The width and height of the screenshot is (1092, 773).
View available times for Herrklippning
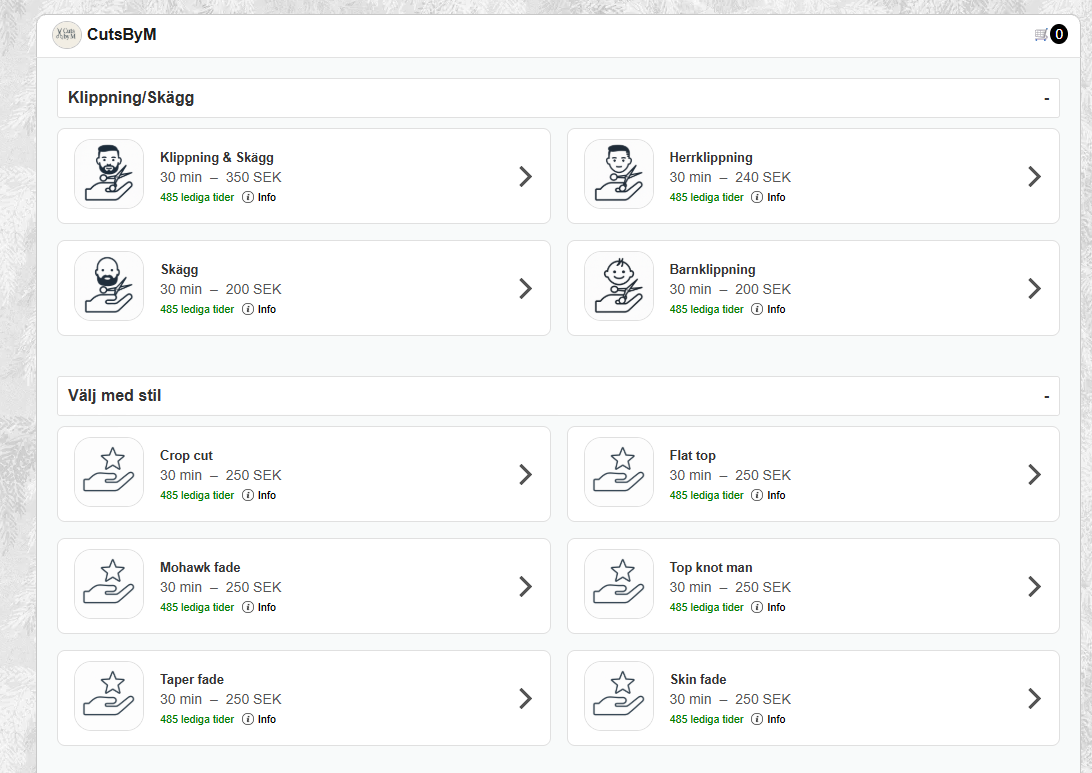[706, 198]
